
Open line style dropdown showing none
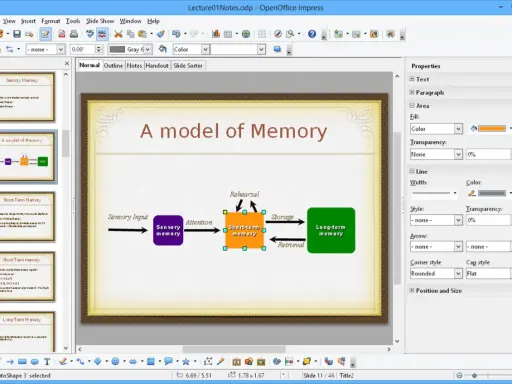pyautogui.click(x=61, y=49)
